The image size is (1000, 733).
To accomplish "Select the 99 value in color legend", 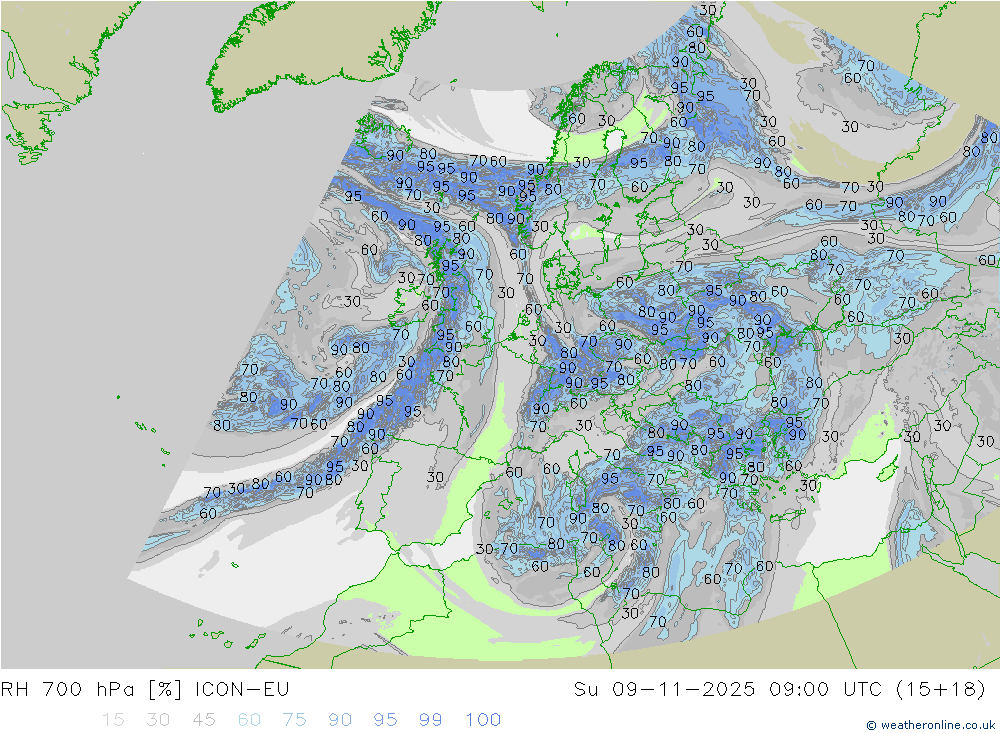I will click(430, 720).
